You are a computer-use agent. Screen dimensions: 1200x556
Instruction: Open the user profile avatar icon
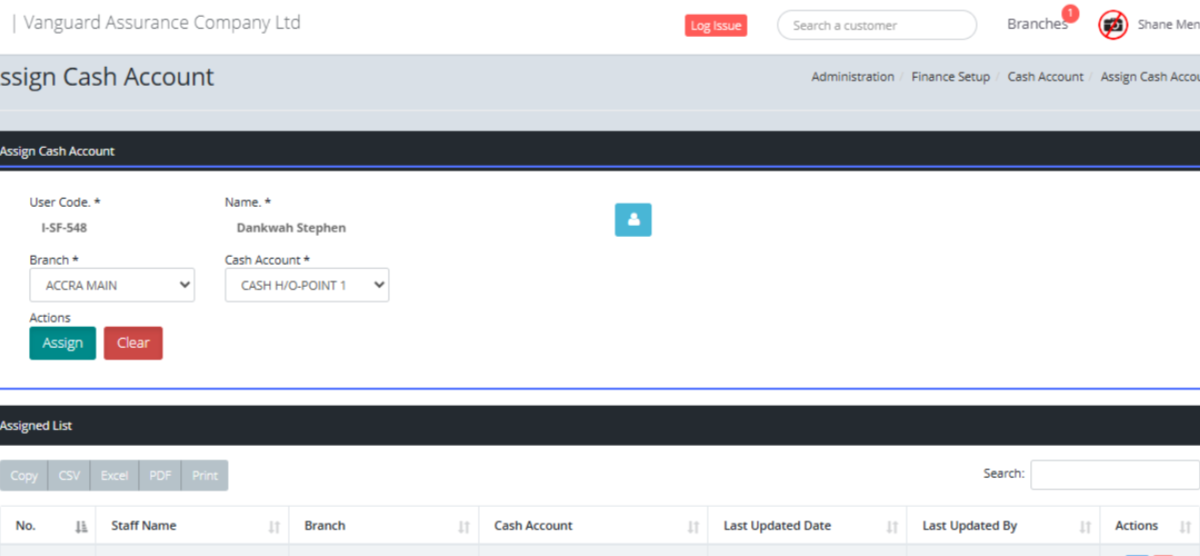coord(1113,25)
